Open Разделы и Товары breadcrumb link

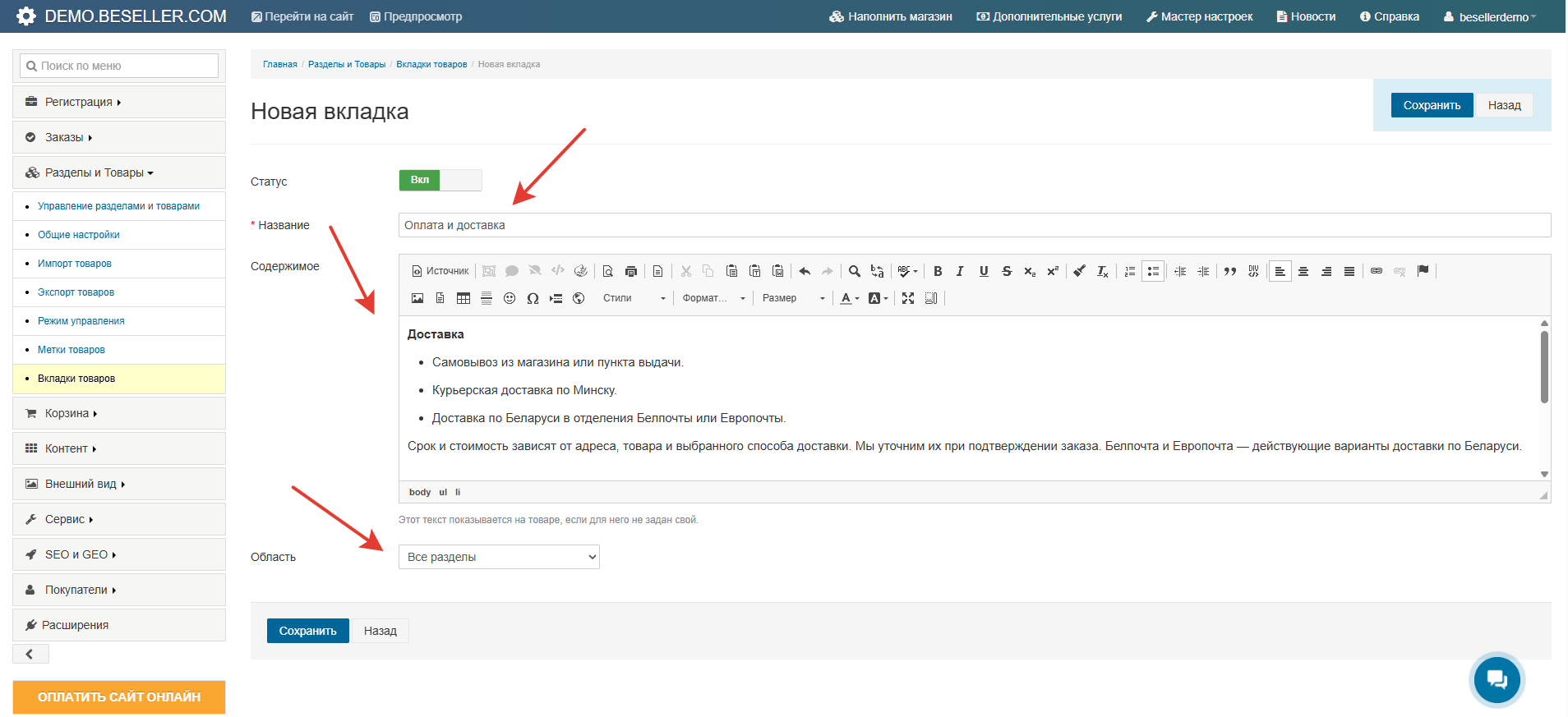click(347, 64)
